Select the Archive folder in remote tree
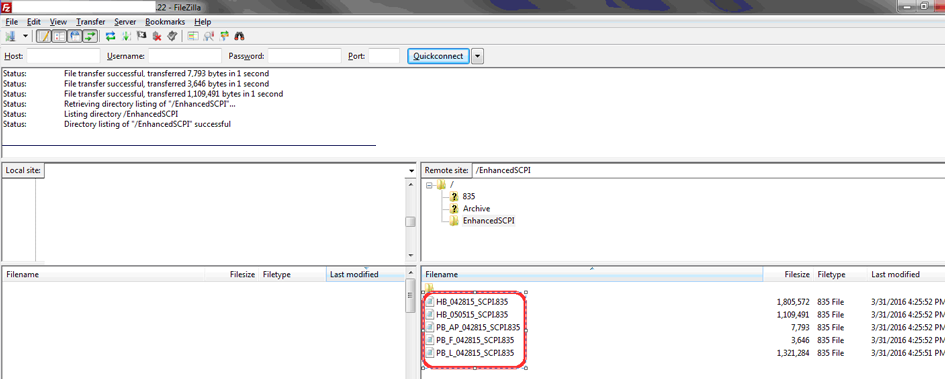The height and width of the screenshot is (379, 945). click(476, 208)
